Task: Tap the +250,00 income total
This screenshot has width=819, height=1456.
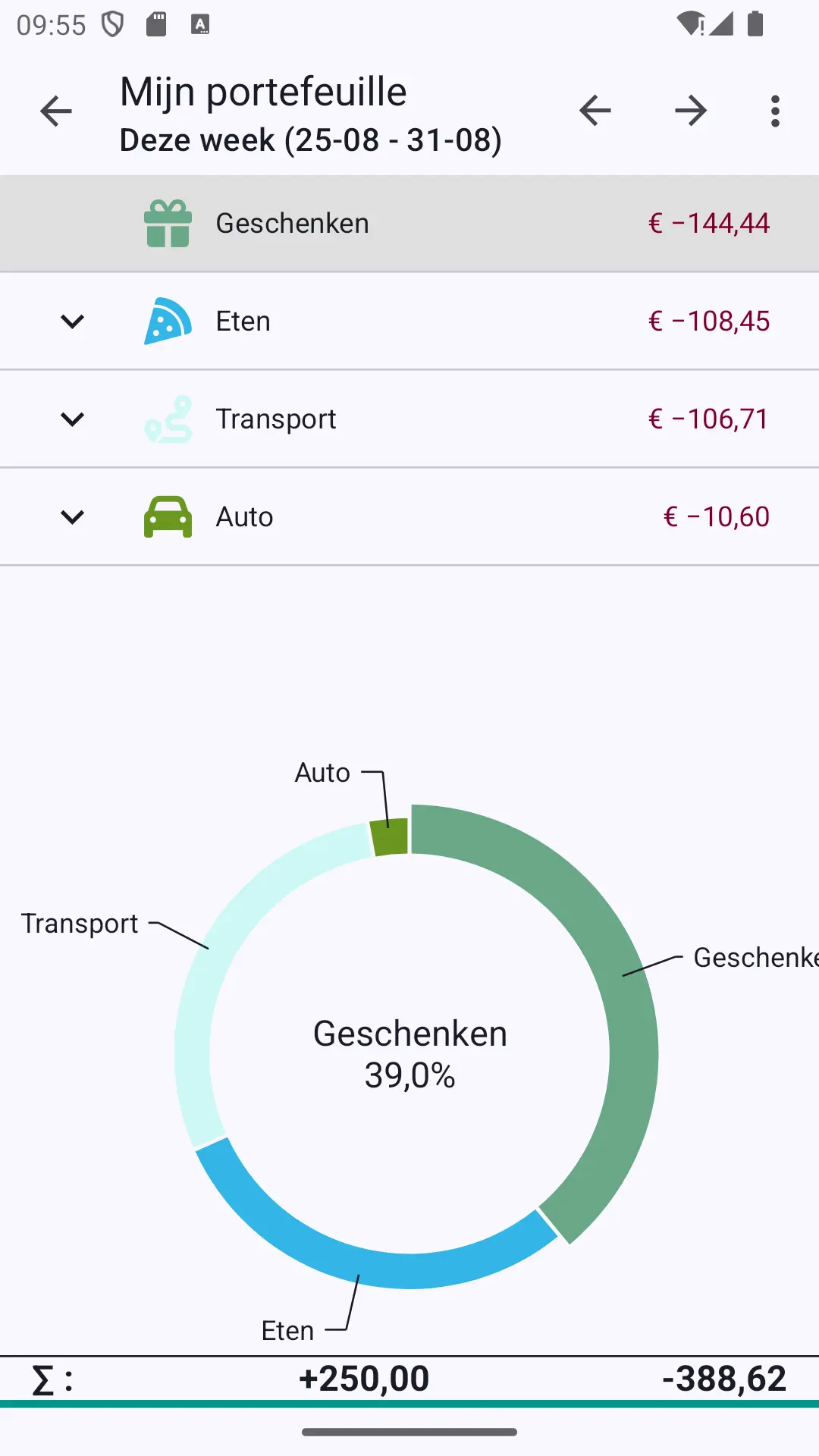Action: (x=364, y=1379)
